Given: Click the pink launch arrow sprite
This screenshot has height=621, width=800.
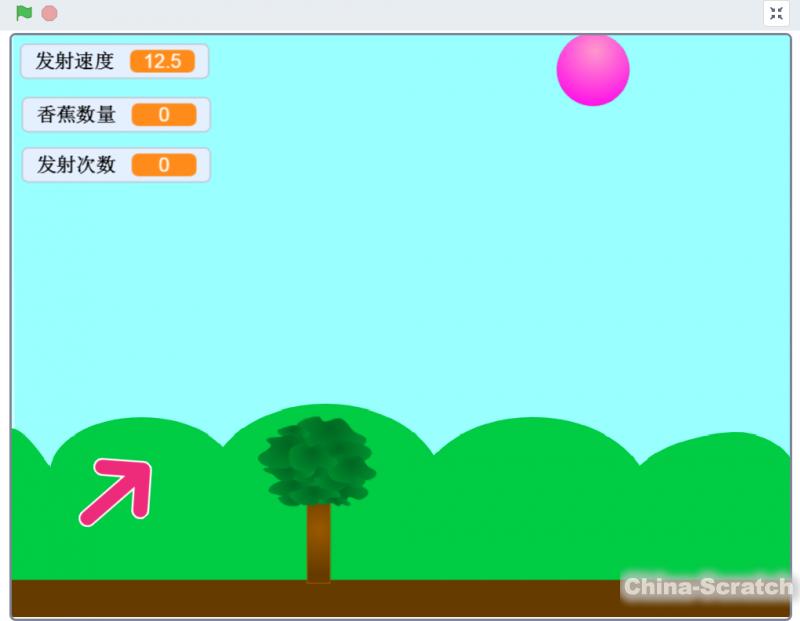Looking at the screenshot, I should click(x=116, y=491).
